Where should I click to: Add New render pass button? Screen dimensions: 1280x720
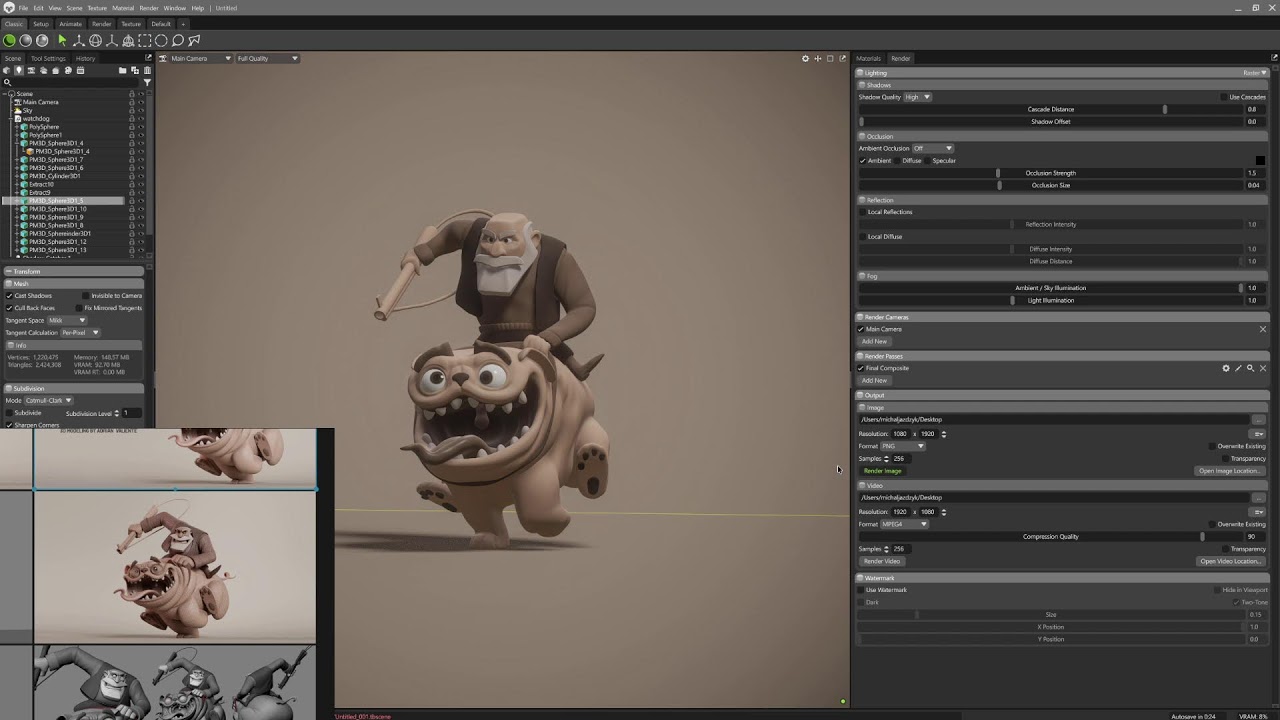click(x=874, y=380)
